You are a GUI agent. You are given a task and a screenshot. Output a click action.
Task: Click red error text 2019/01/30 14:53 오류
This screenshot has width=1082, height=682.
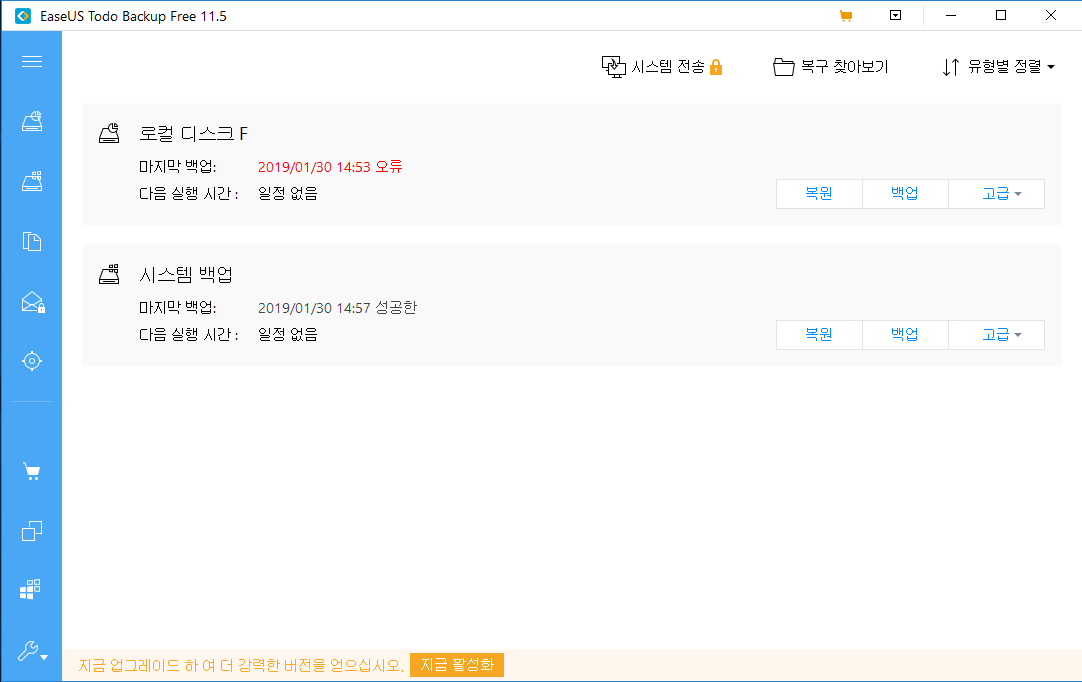(x=330, y=167)
